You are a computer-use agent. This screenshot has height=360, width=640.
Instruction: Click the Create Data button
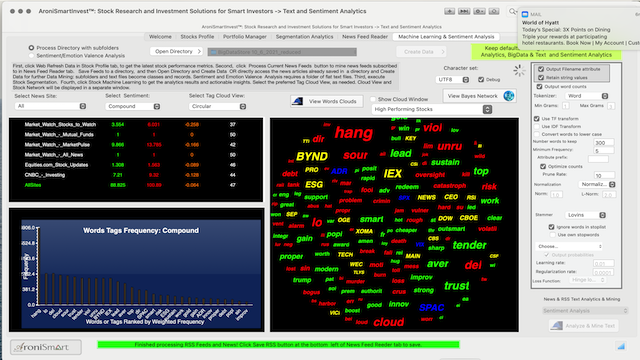click(421, 52)
